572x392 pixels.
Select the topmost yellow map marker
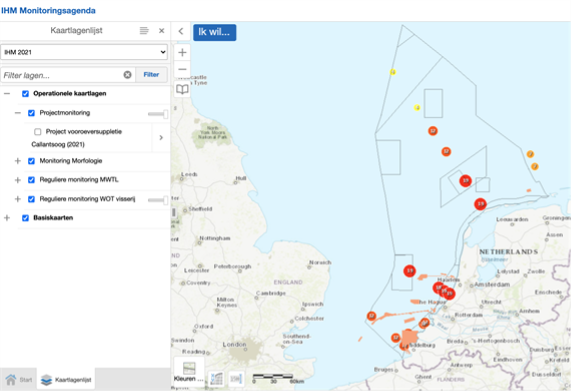393,72
